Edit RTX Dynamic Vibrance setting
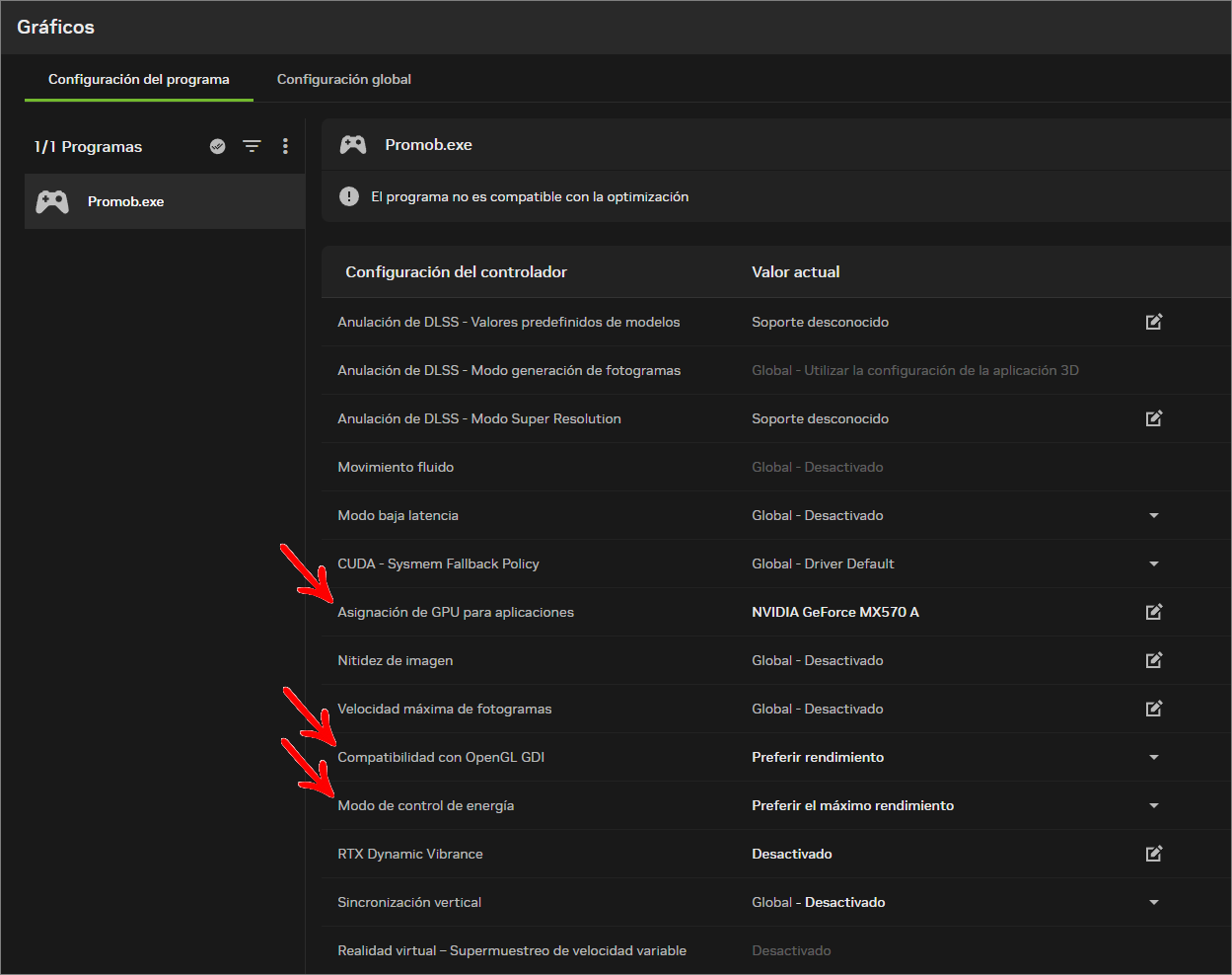 point(1154,854)
